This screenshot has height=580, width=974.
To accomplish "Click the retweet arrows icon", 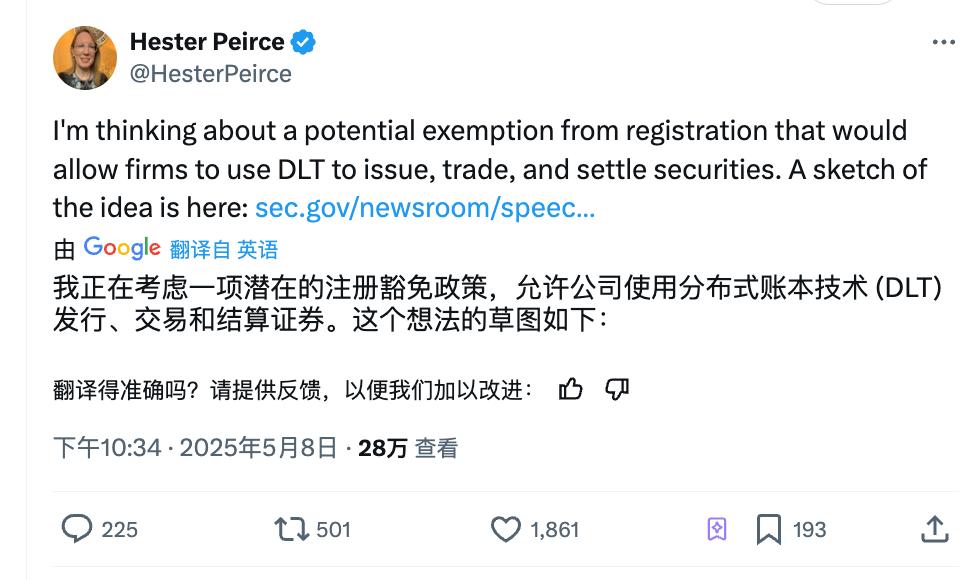I will [x=292, y=528].
